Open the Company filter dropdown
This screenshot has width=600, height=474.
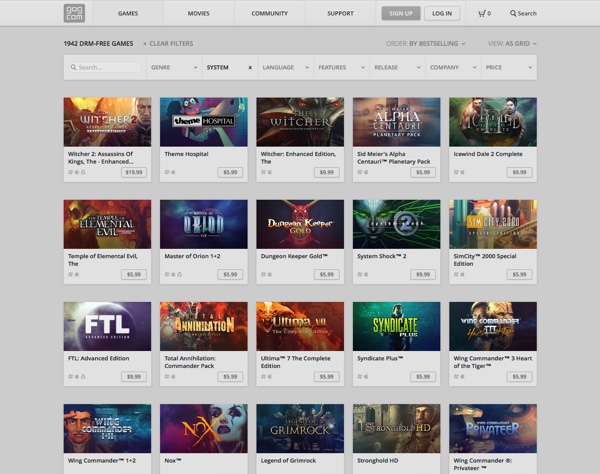(453, 67)
